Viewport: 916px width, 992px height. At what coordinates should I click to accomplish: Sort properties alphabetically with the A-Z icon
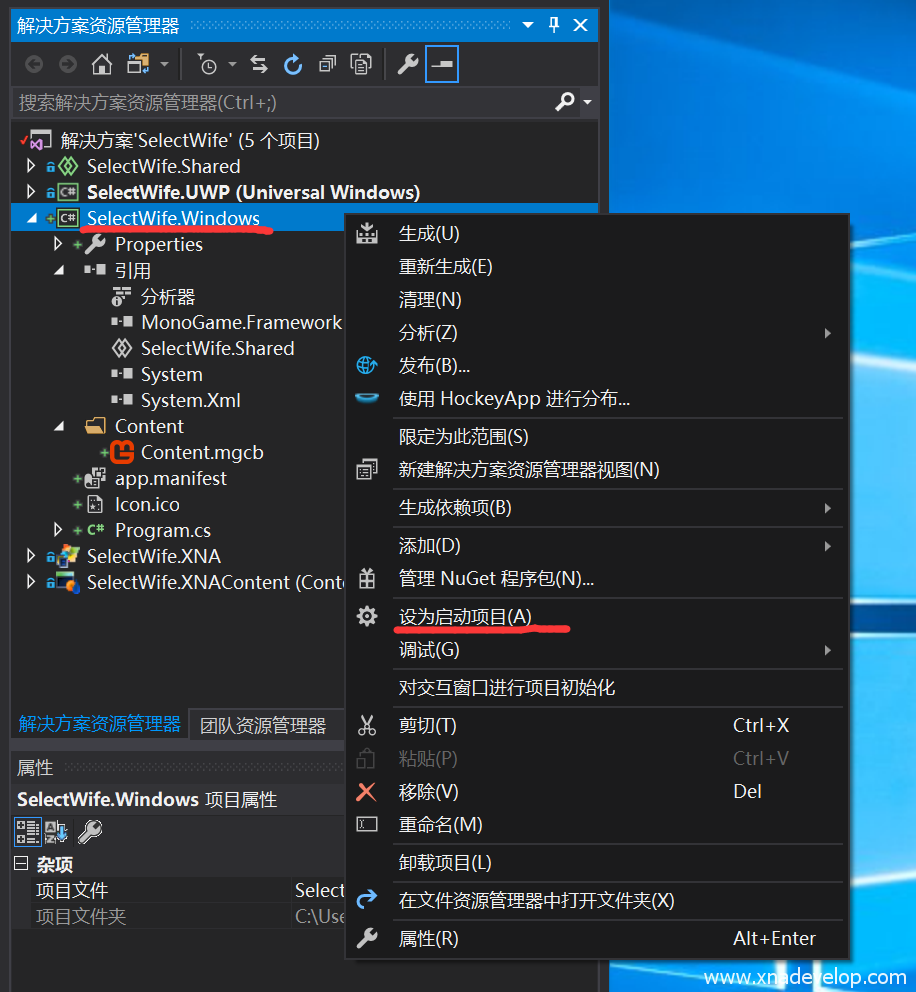click(x=56, y=831)
